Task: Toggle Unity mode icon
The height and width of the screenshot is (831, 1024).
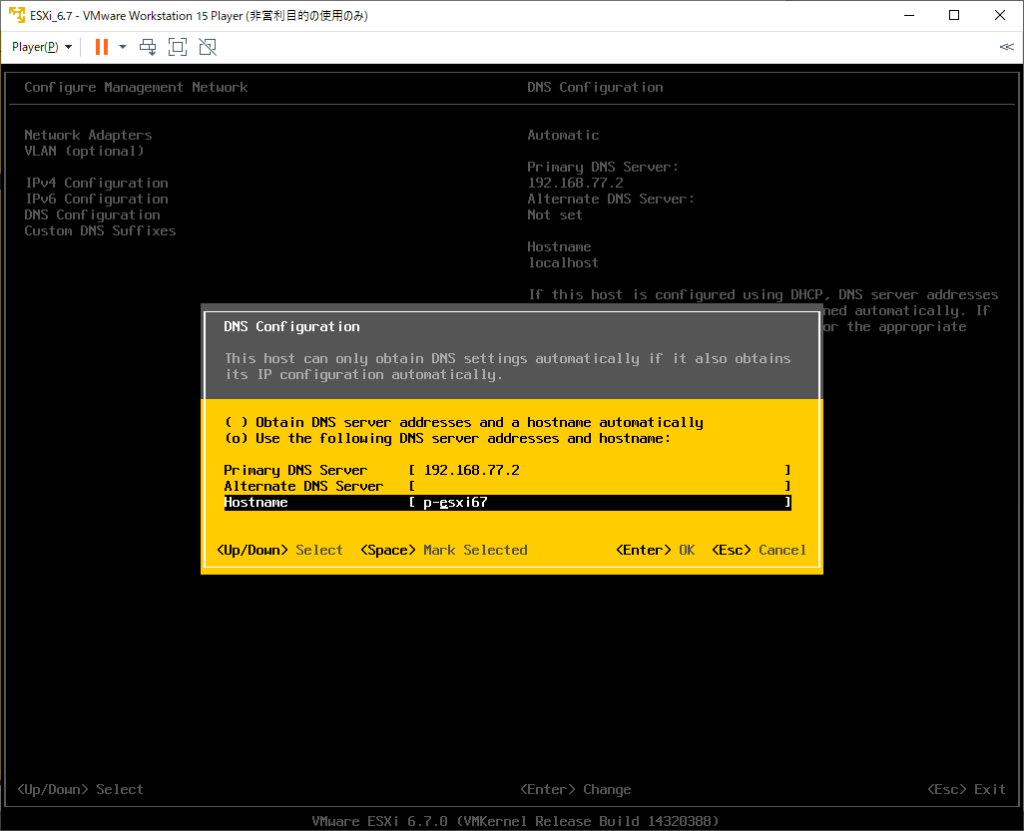Action: tap(208, 47)
